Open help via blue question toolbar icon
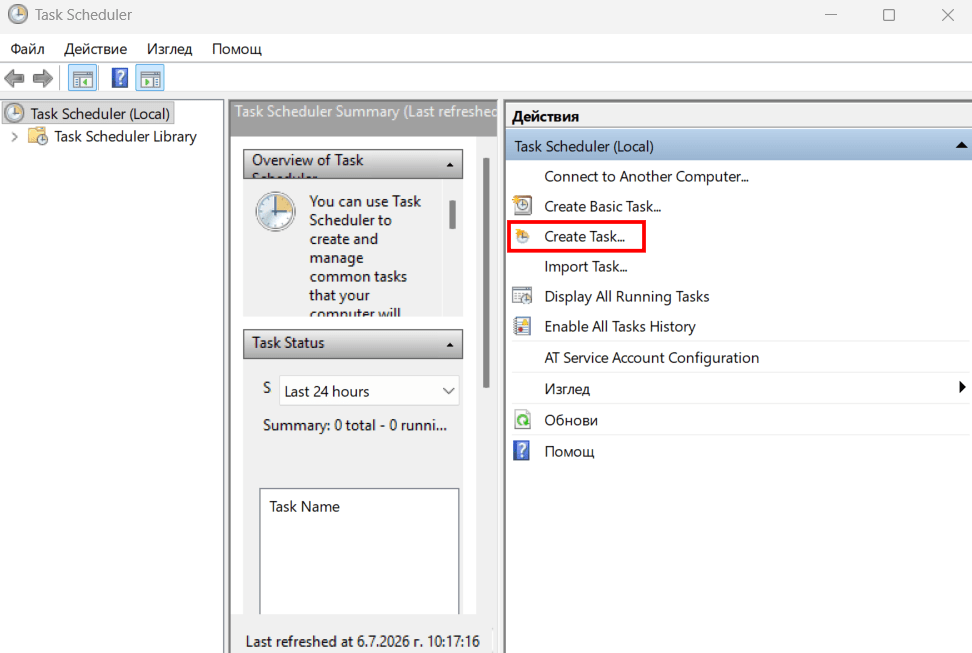Image resolution: width=972 pixels, height=653 pixels. [120, 78]
